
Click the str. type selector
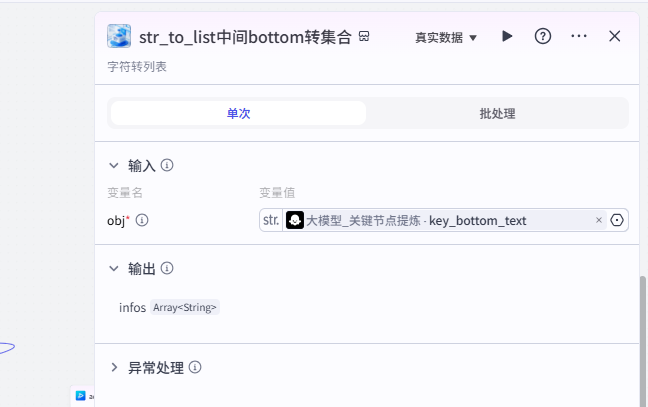coord(270,220)
